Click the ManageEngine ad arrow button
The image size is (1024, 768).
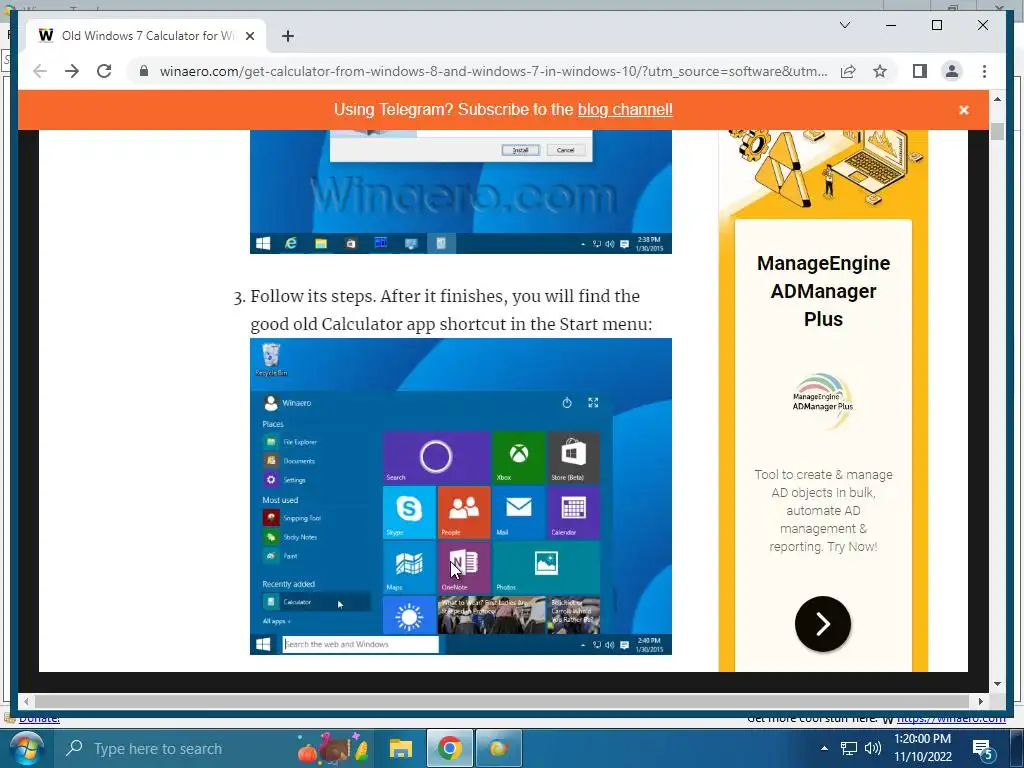click(823, 624)
